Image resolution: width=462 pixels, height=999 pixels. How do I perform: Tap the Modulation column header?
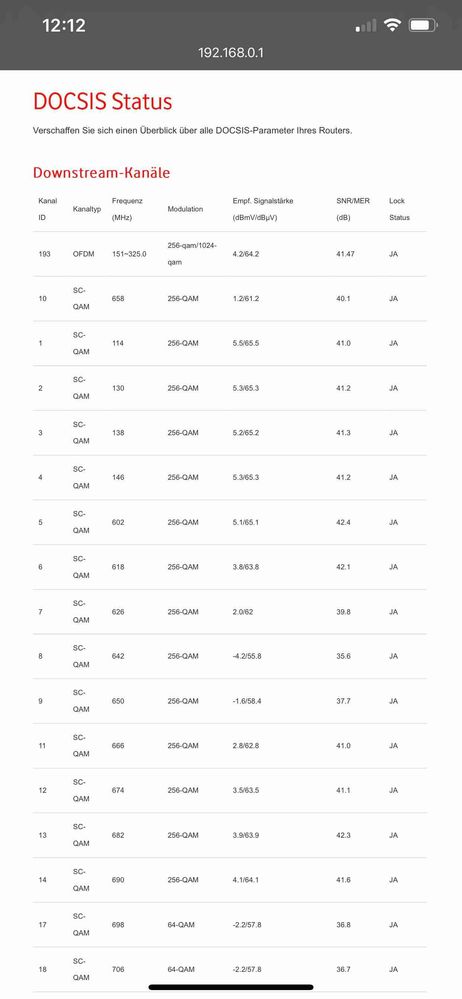point(185,209)
